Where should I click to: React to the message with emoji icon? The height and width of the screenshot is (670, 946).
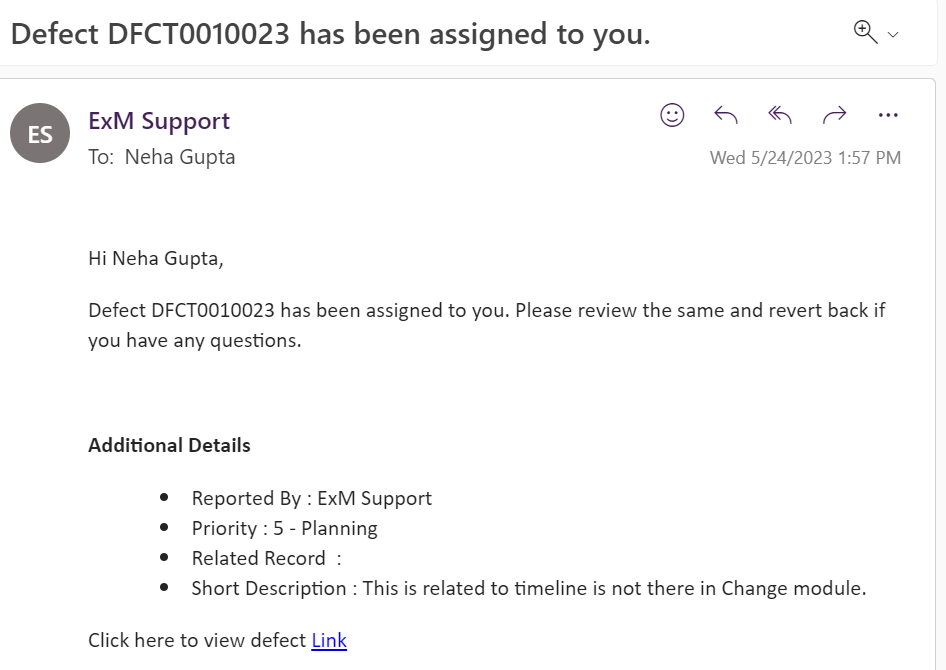tap(672, 115)
